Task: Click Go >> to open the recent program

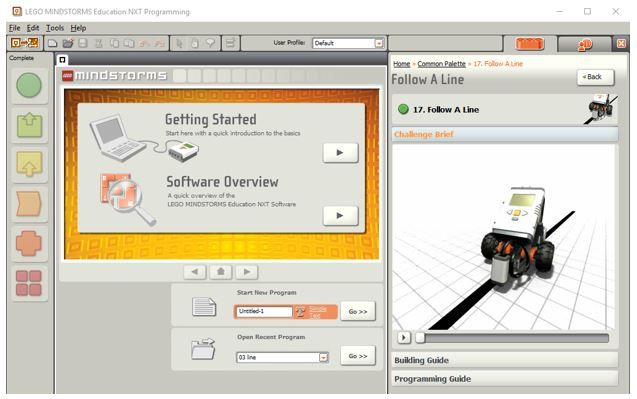Action: pos(358,356)
